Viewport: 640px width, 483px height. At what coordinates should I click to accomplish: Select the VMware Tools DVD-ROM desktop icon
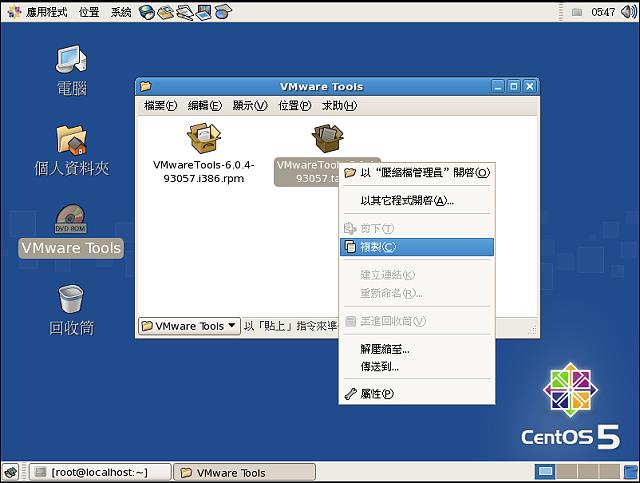tap(71, 219)
